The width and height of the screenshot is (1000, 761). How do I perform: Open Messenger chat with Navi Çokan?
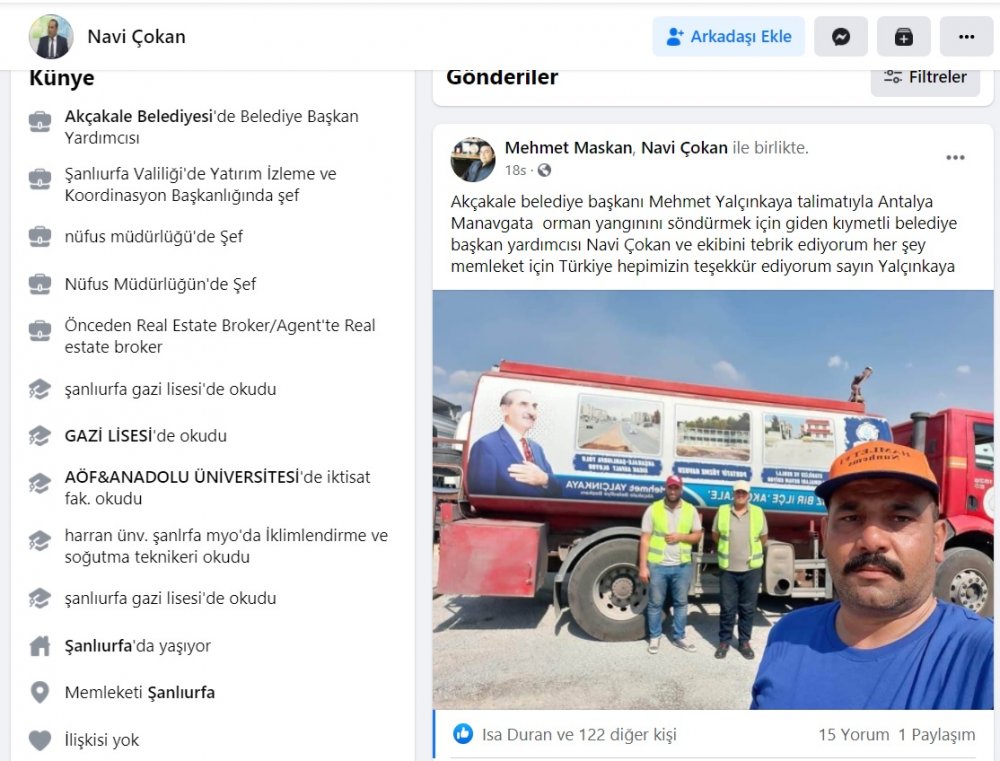pos(841,37)
